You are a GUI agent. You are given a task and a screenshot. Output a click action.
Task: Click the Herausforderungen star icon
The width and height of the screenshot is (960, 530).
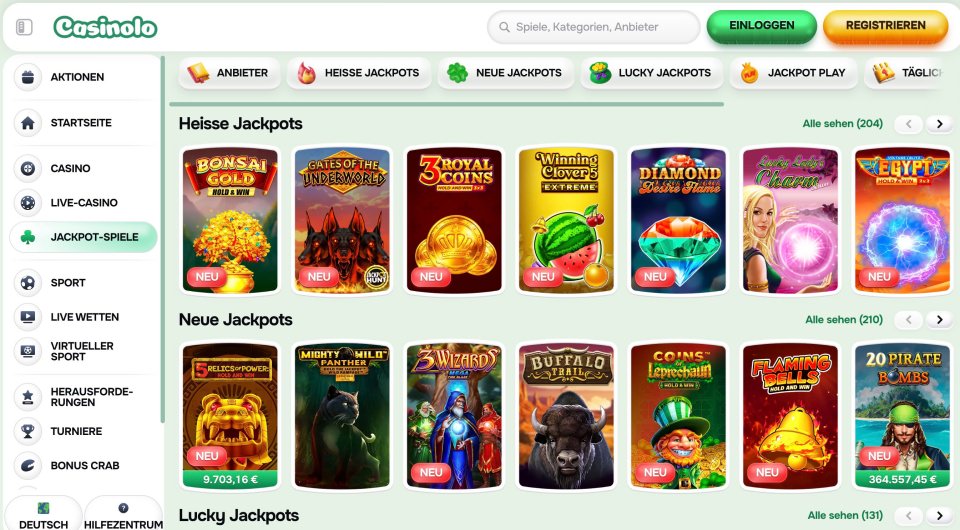[28, 397]
